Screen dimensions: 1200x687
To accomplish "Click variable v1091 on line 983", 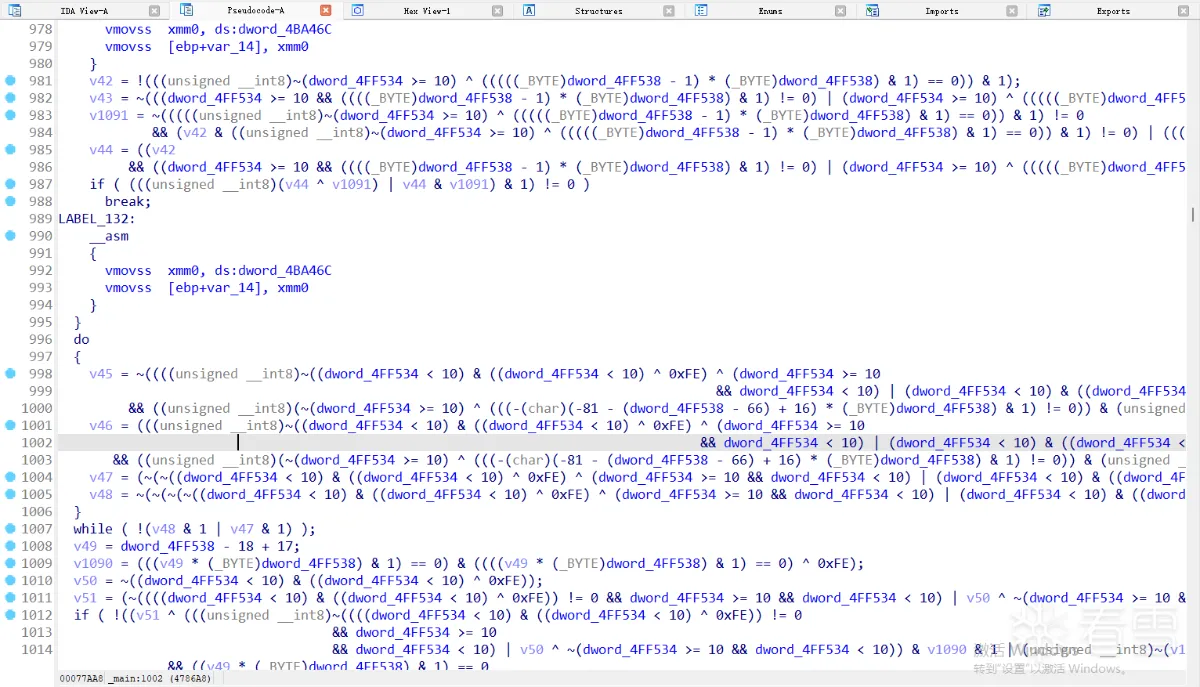I will tap(109, 115).
